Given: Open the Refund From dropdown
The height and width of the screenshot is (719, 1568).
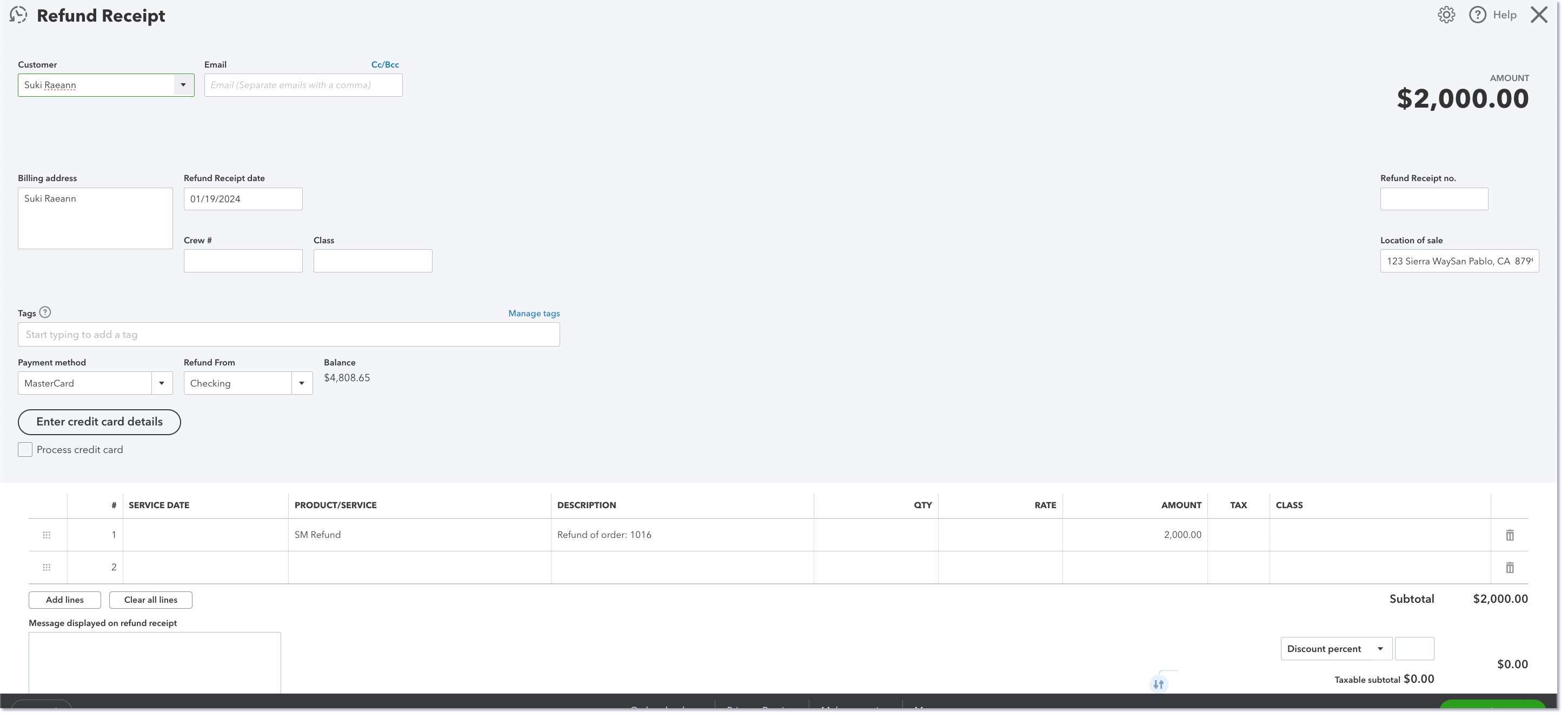Looking at the screenshot, I should [303, 383].
